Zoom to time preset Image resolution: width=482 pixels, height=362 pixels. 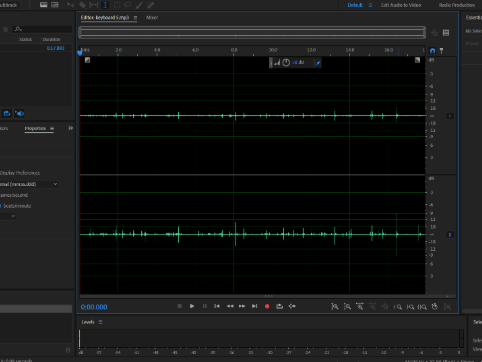[435, 306]
